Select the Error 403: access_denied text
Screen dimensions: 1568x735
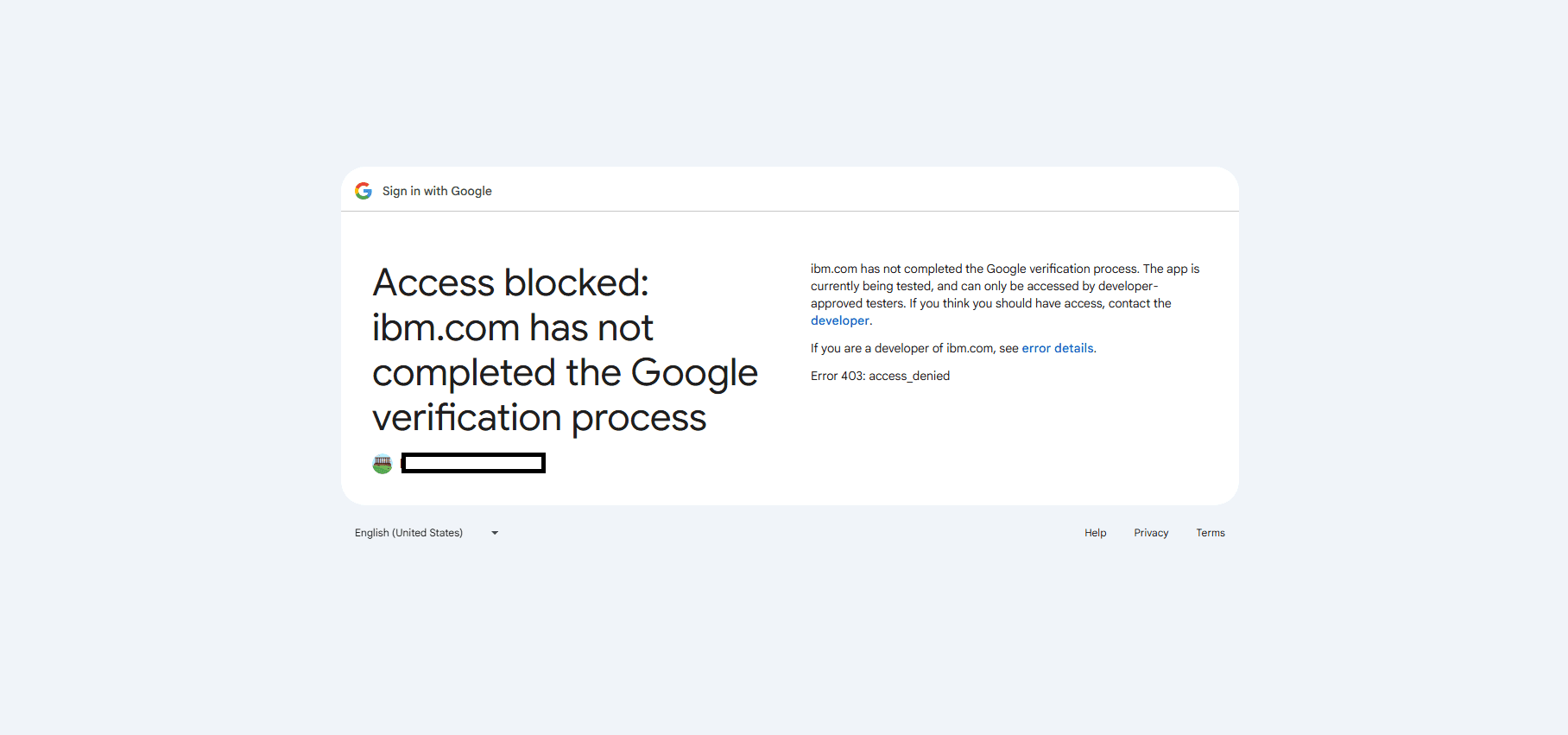(x=879, y=376)
